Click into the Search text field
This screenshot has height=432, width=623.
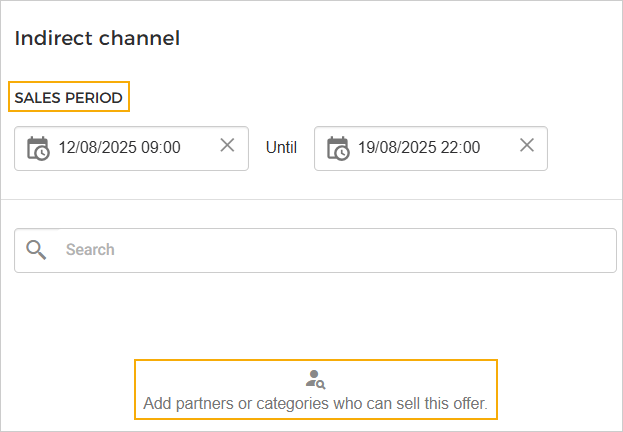pos(330,250)
